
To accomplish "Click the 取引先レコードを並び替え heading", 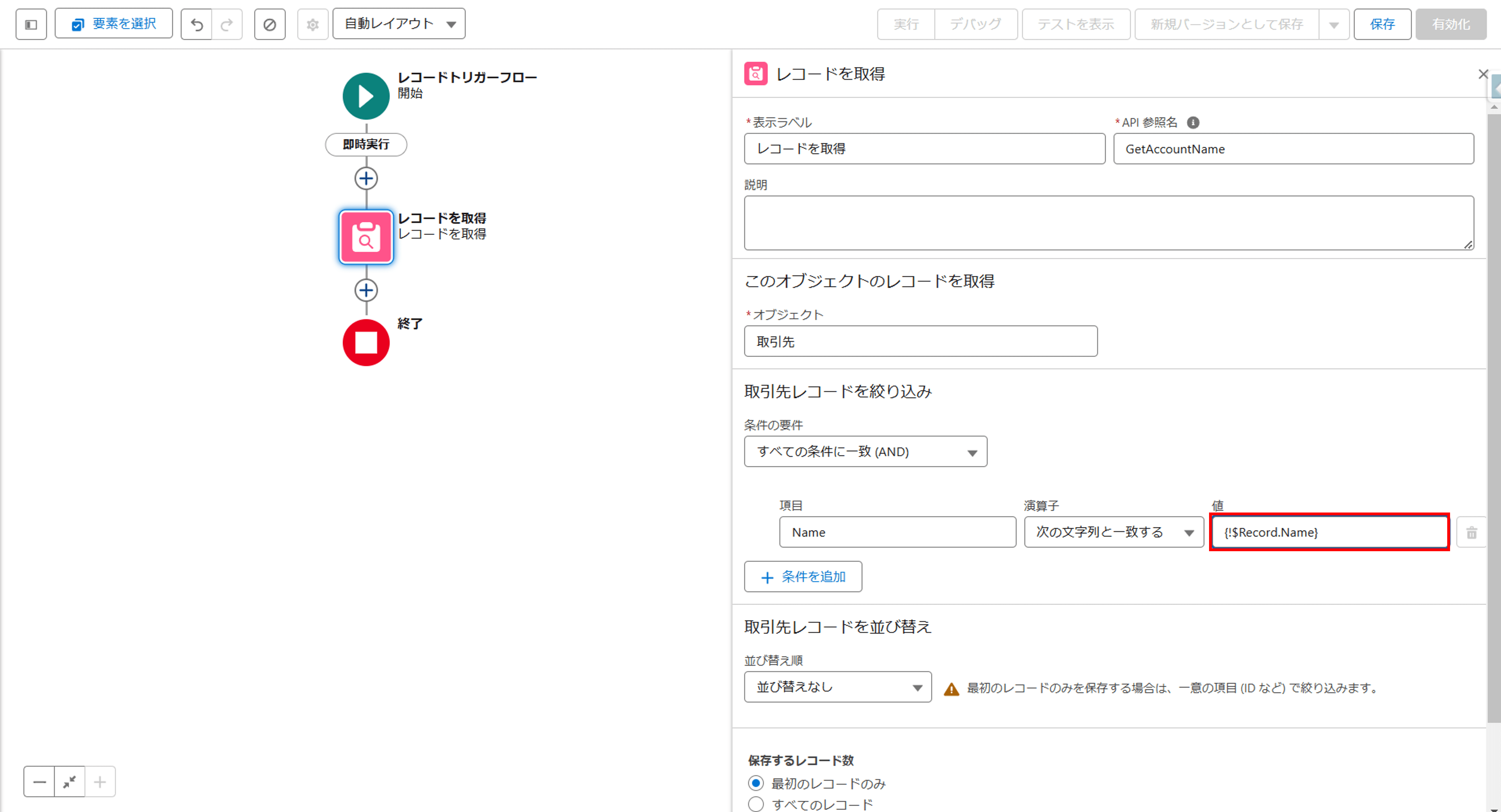I will click(x=838, y=627).
